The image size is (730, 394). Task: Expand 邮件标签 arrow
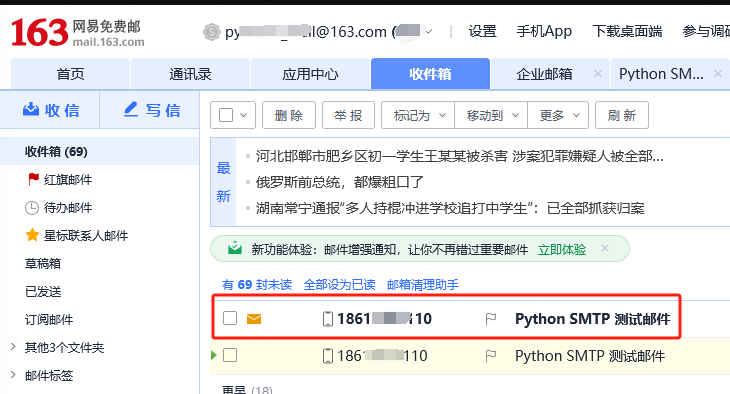click(13, 375)
